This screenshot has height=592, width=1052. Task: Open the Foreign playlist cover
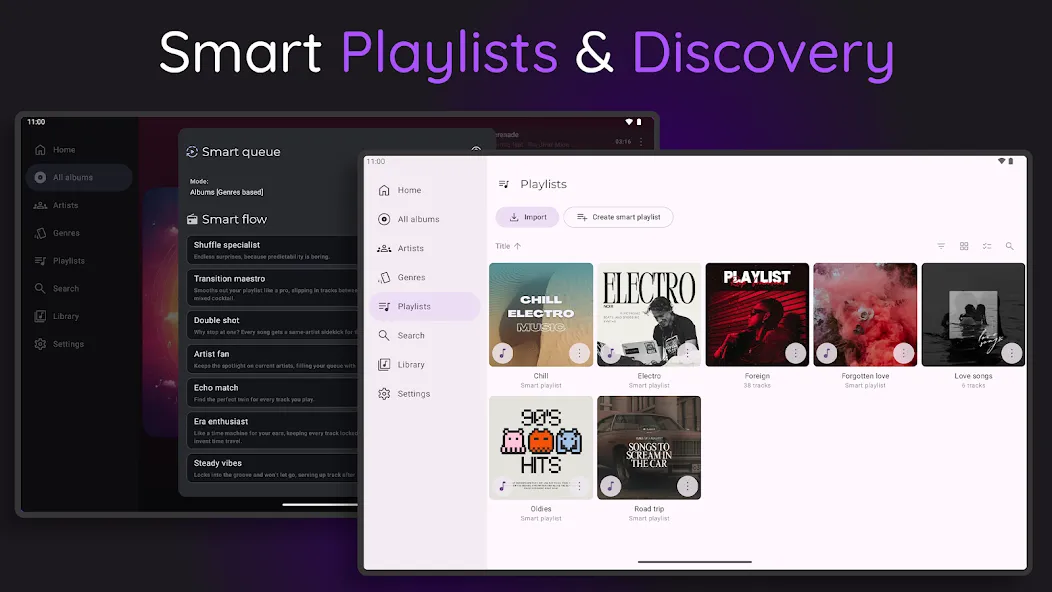pos(757,314)
